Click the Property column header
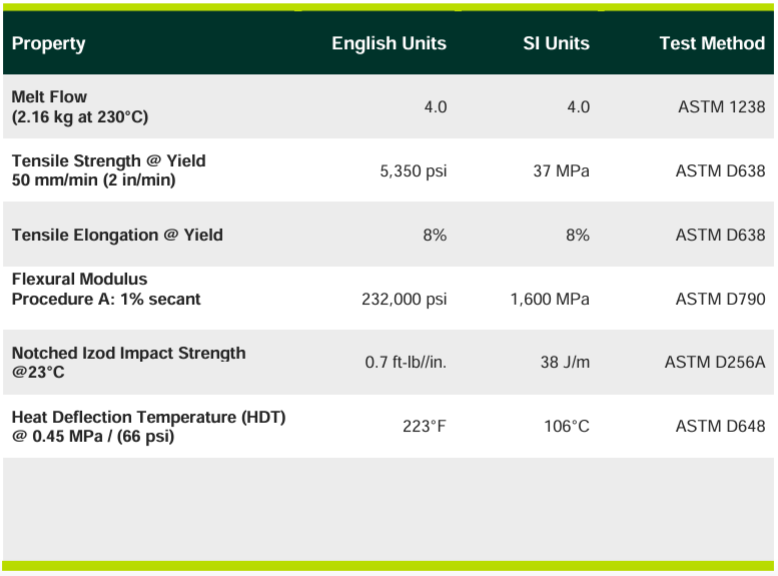778x576 pixels. click(49, 44)
